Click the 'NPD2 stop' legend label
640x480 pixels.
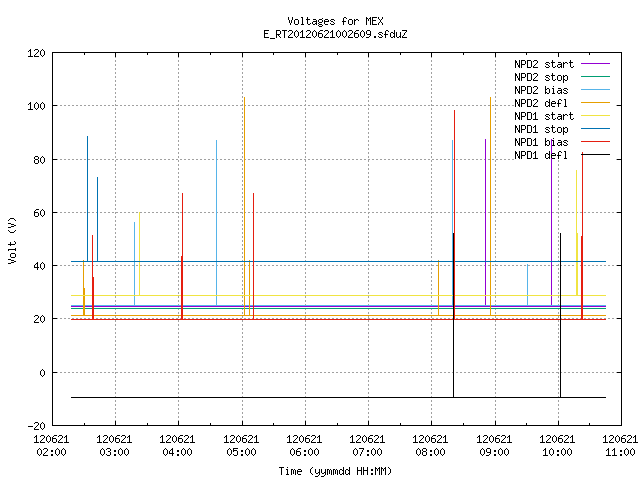541,77
